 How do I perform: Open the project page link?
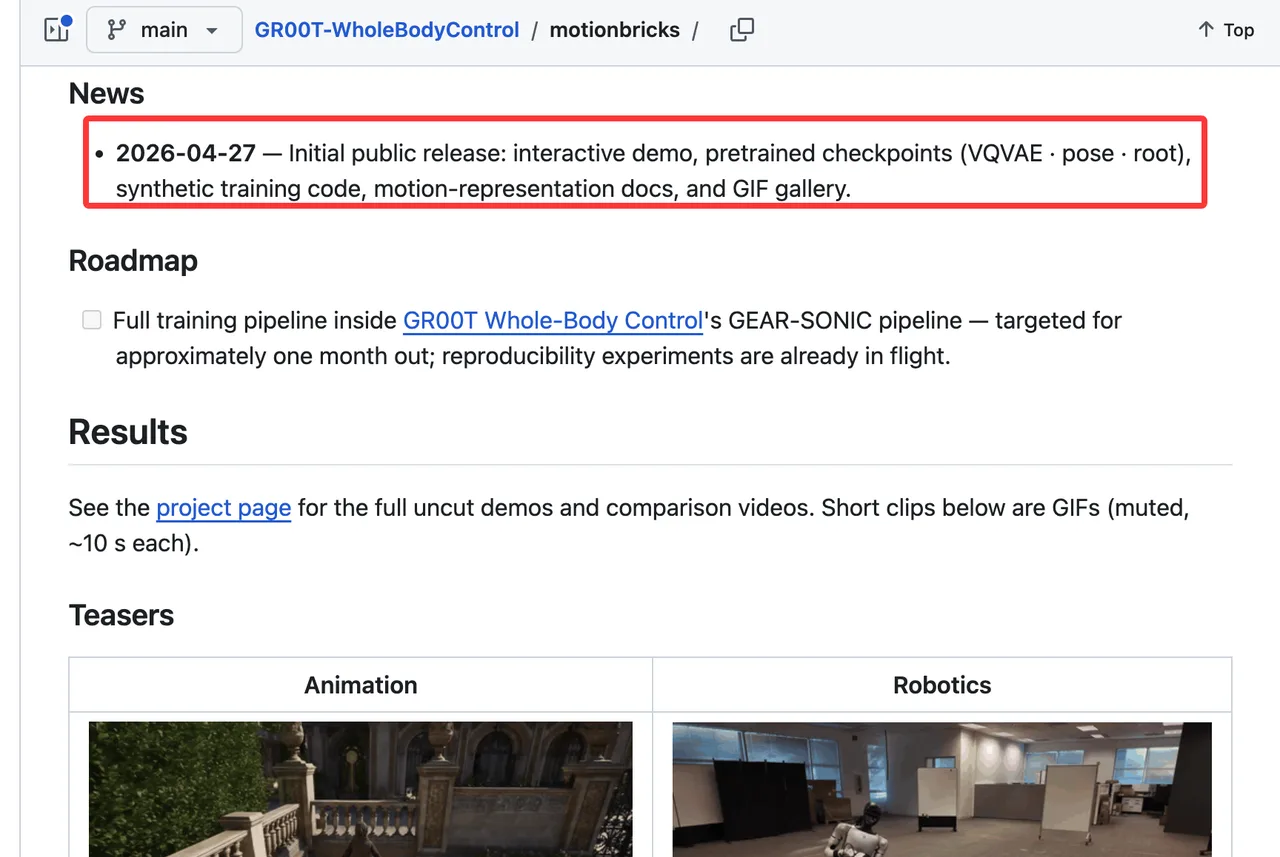click(x=224, y=508)
